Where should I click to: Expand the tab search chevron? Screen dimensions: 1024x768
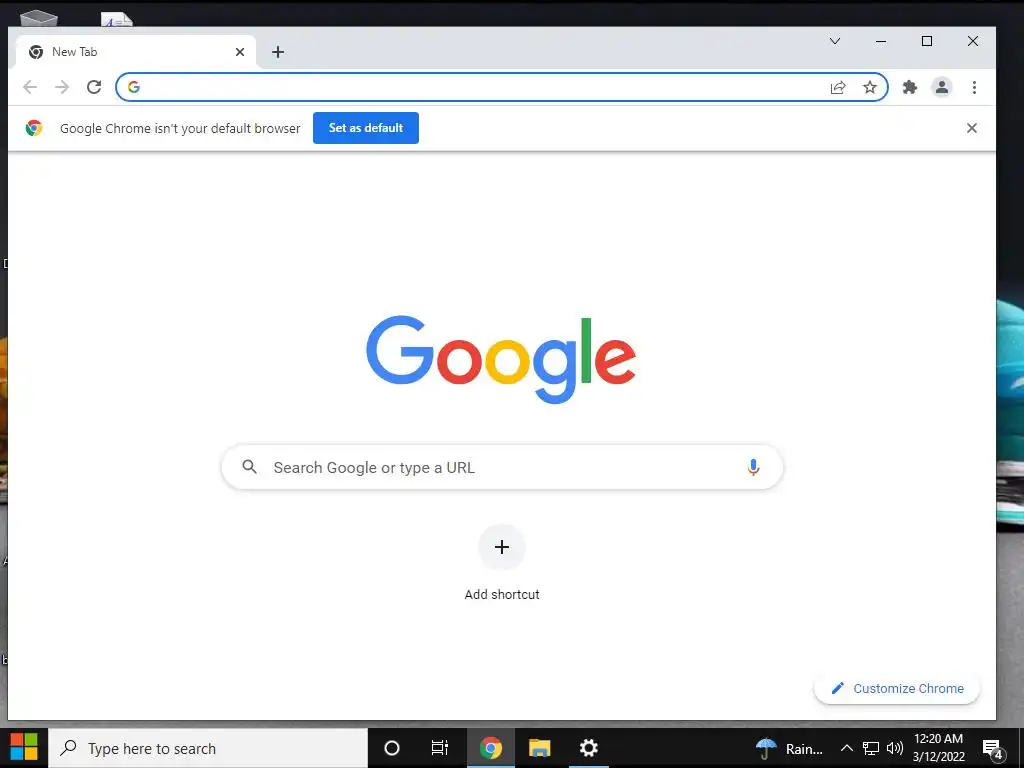835,41
